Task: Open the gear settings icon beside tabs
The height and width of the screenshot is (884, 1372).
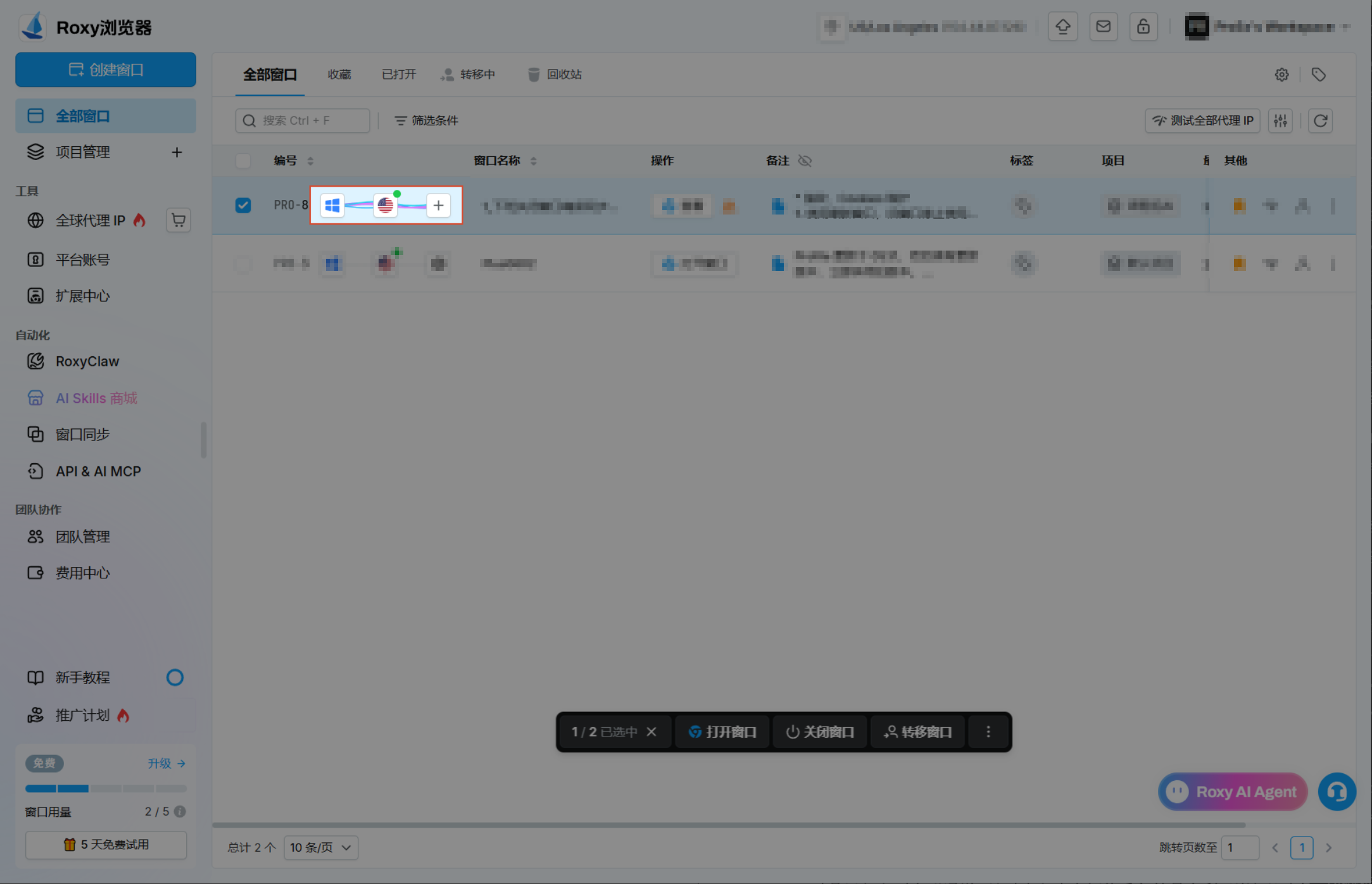Action: click(x=1282, y=75)
